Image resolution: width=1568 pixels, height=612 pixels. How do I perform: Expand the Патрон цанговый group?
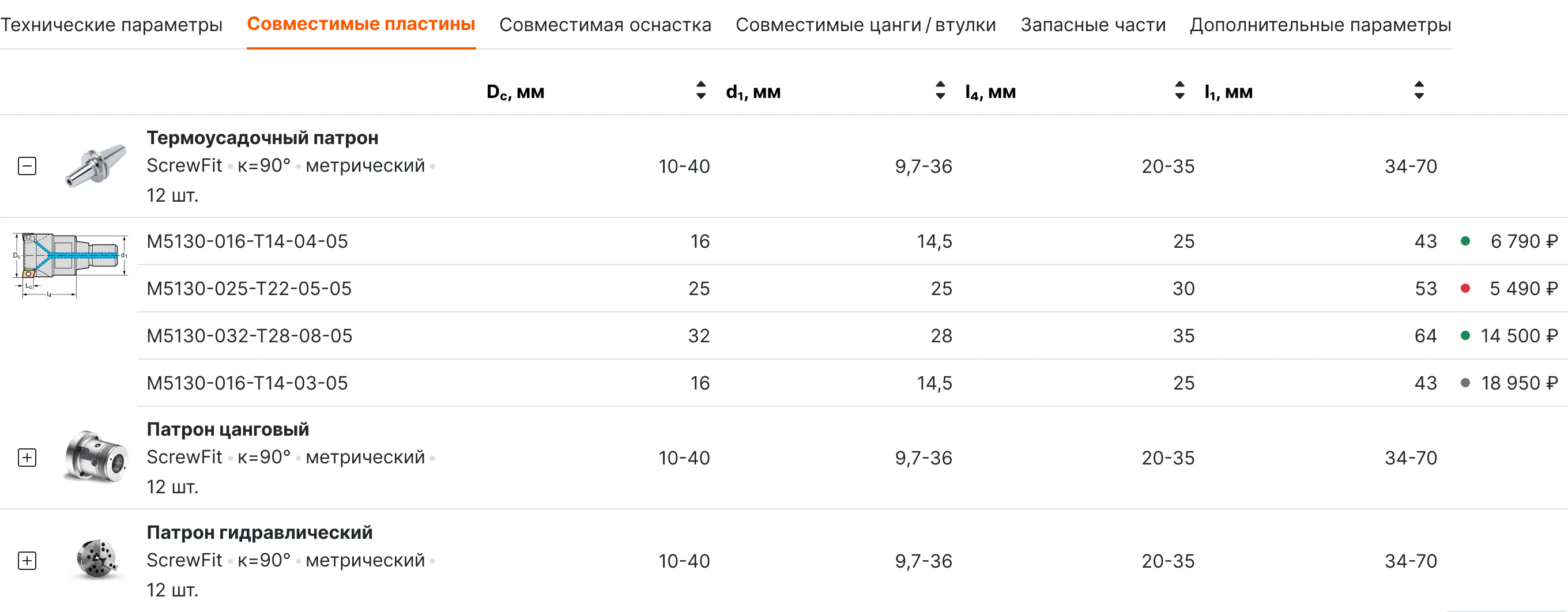27,458
